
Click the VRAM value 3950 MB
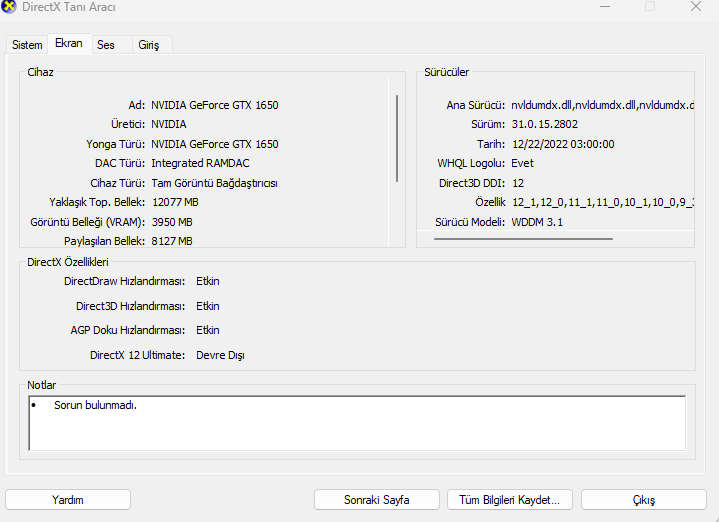tap(172, 222)
